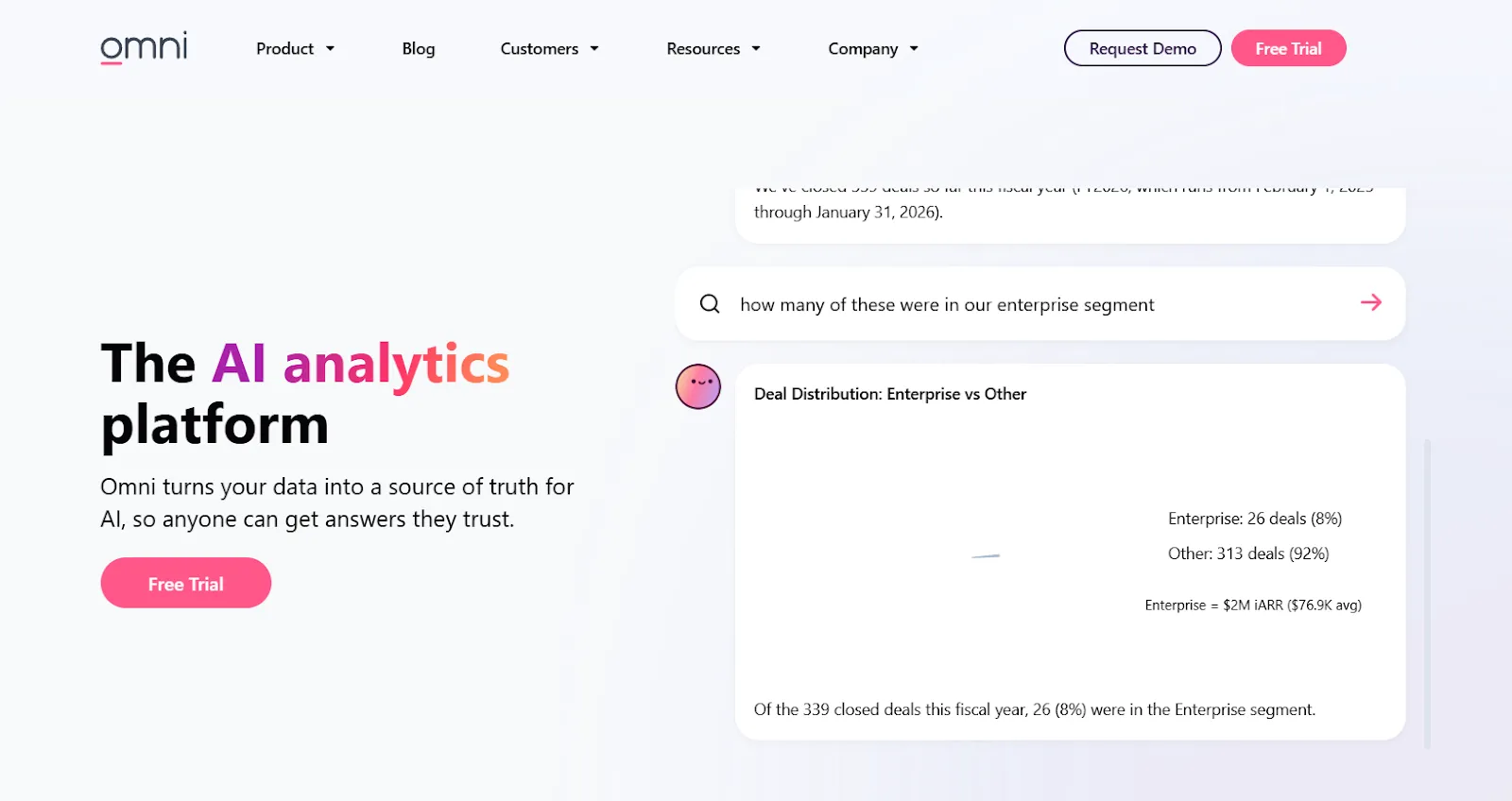
Task: Click the enterprise segment query field
Action: [1040, 304]
